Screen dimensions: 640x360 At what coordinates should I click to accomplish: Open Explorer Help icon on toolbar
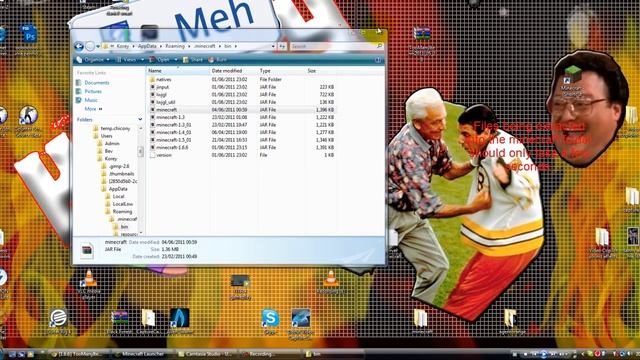(378, 60)
